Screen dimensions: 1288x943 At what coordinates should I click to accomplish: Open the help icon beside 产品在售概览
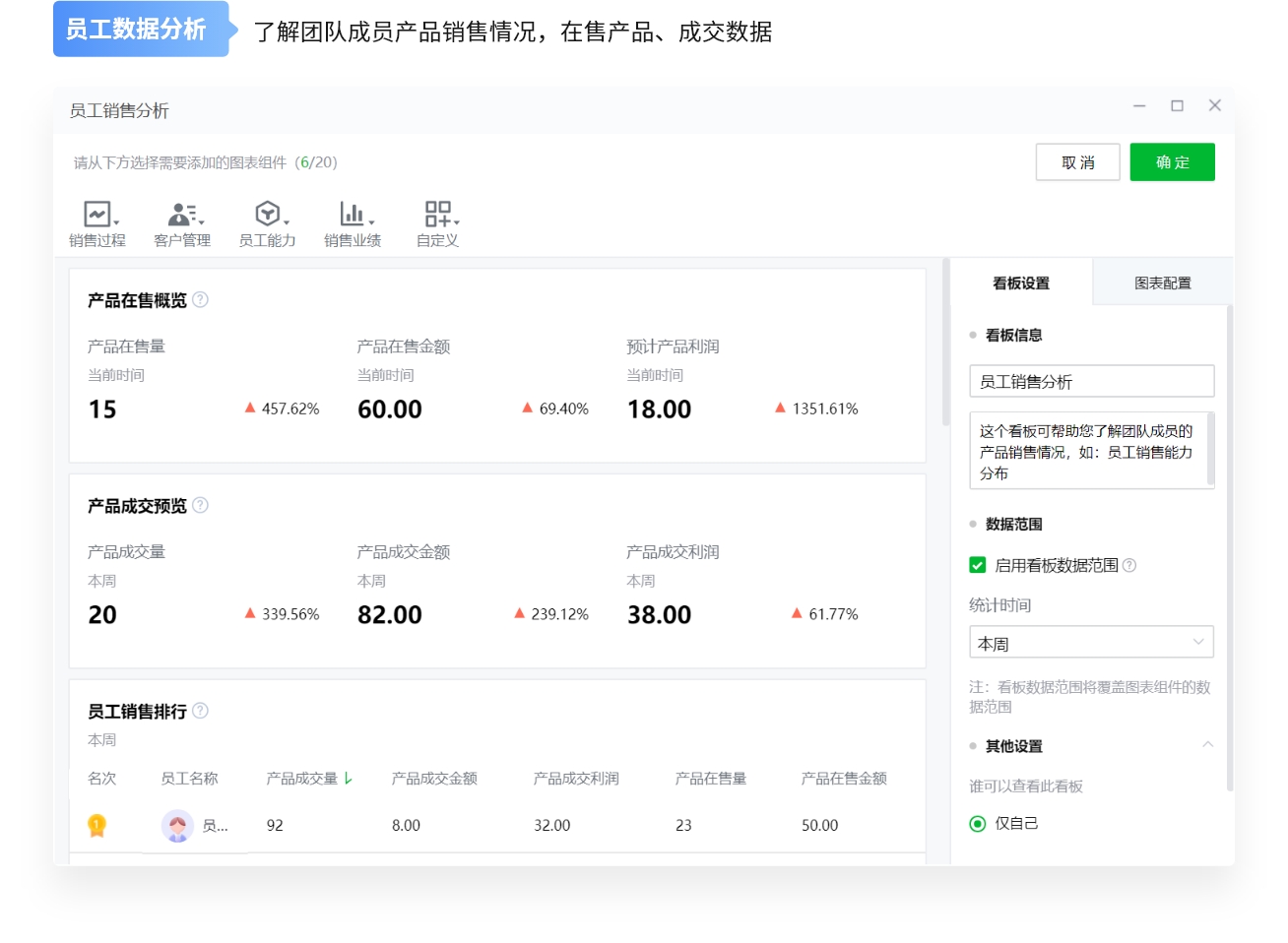pos(201,300)
